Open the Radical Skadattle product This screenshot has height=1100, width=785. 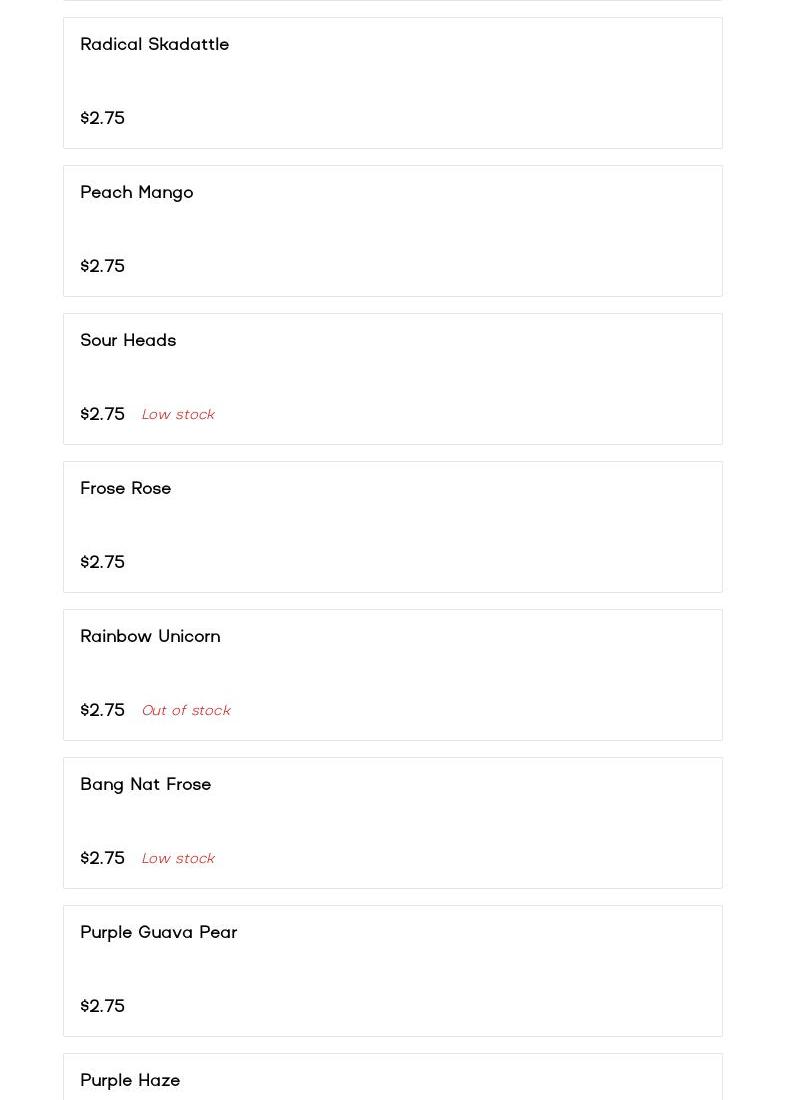click(x=154, y=45)
